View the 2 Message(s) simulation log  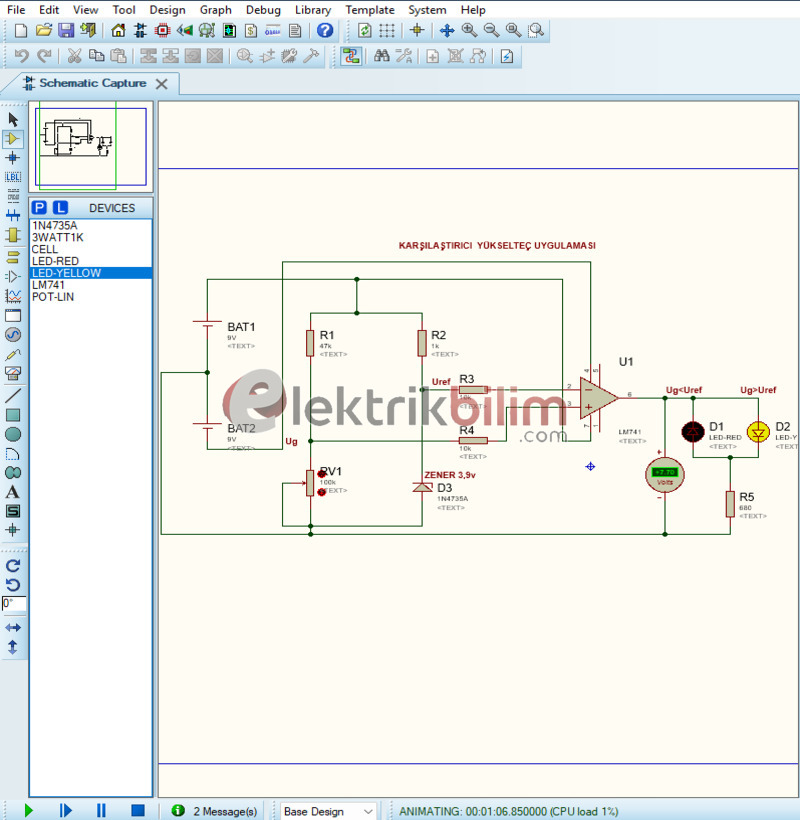point(213,810)
